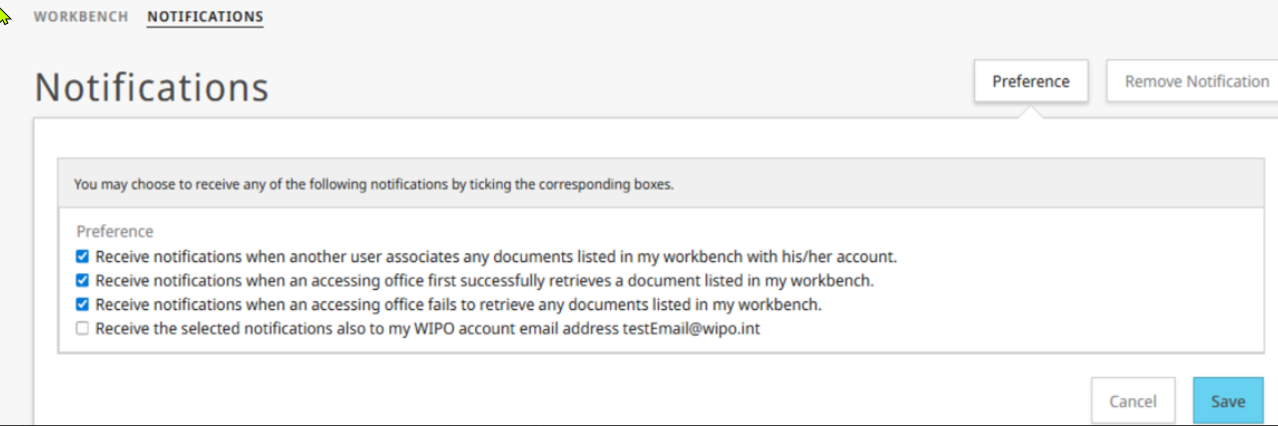Click the Remove Notification button

1191,81
